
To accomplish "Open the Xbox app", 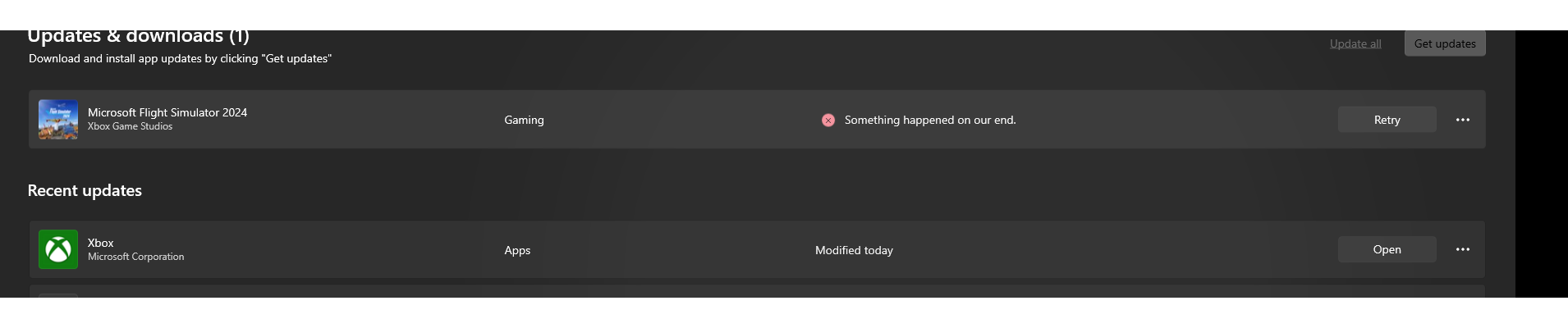I will coord(1387,249).
